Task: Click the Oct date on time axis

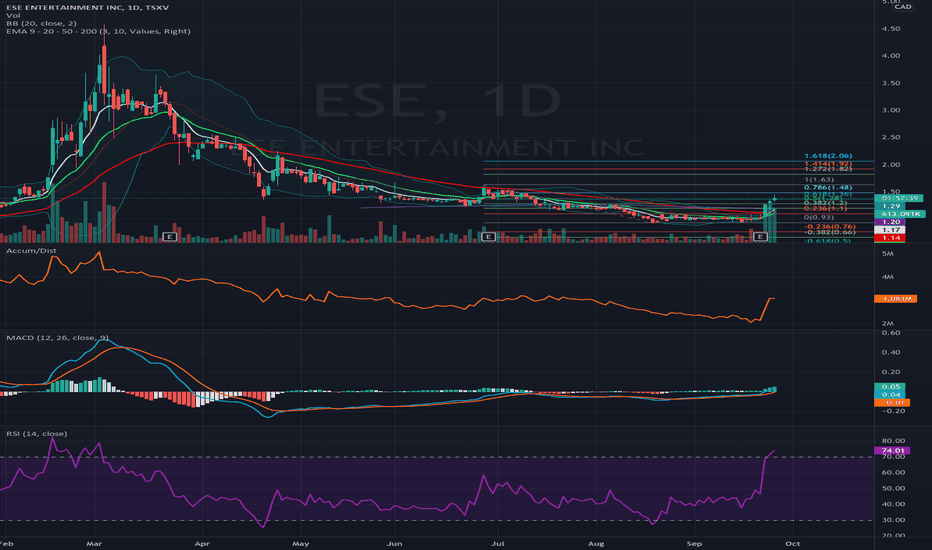Action: (793, 543)
